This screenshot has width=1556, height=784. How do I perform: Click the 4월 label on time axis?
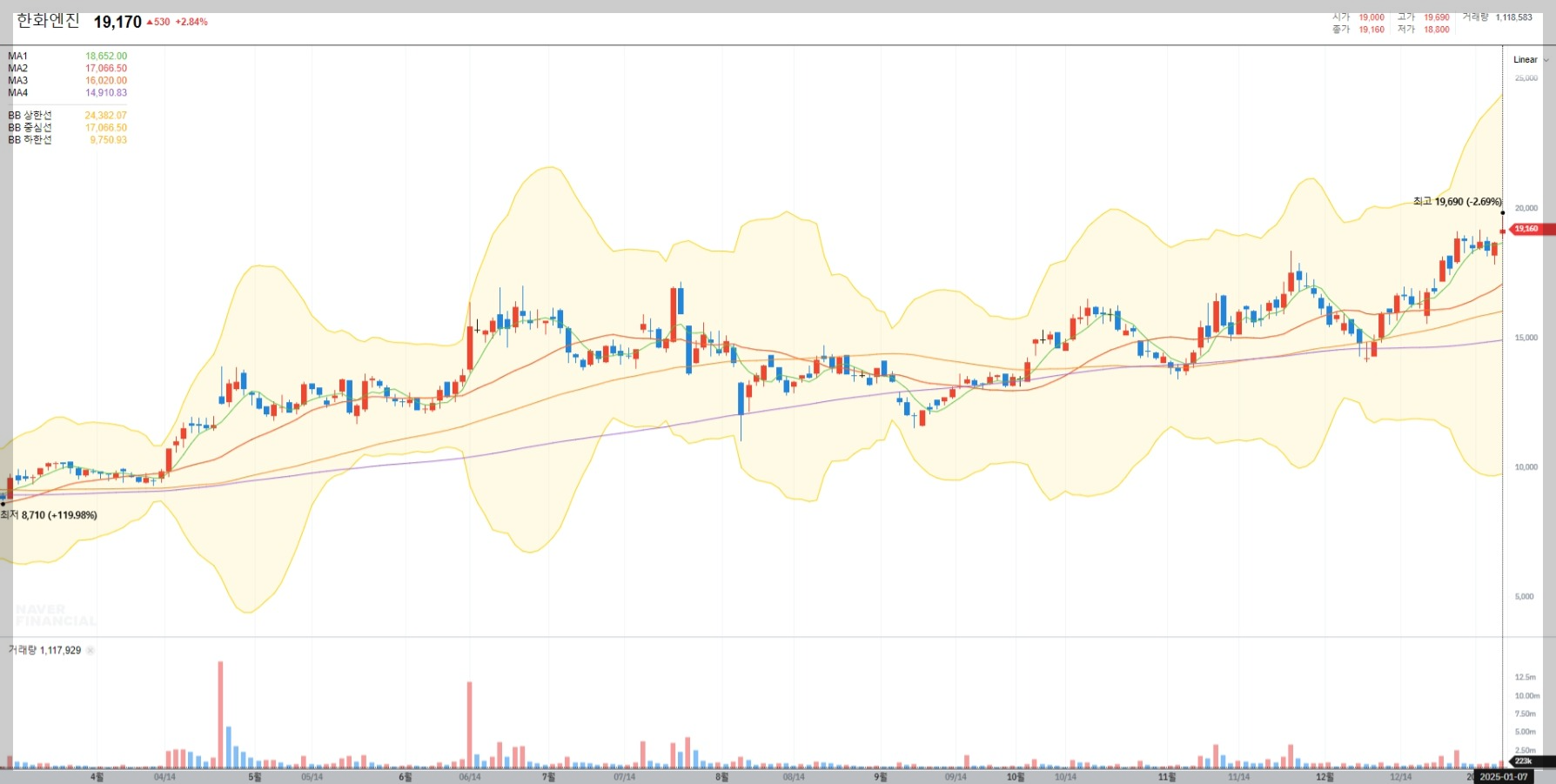click(x=97, y=777)
